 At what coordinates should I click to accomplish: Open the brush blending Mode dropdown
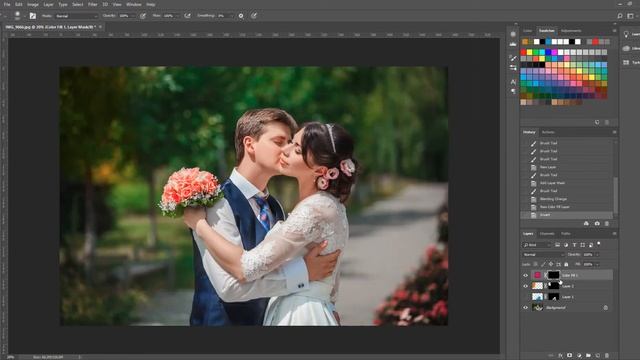(76, 16)
